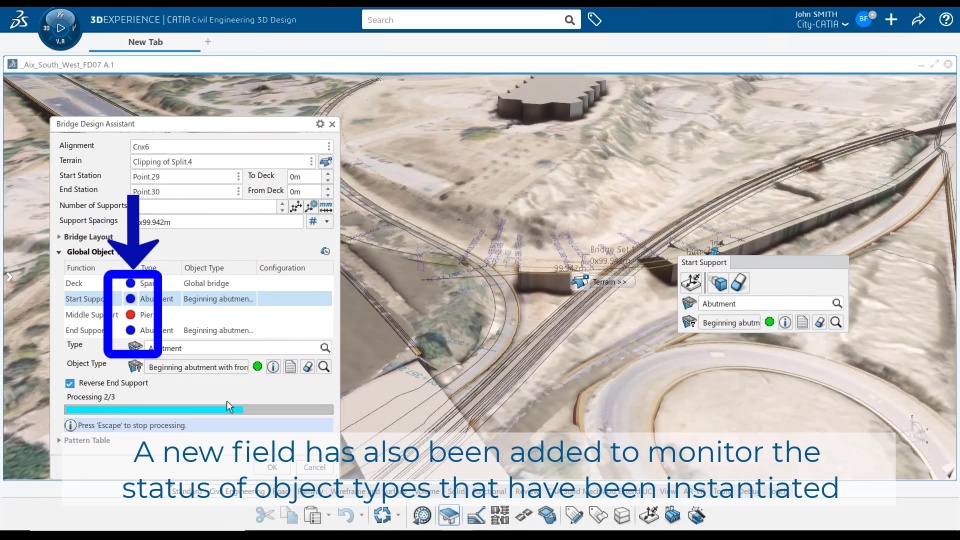960x540 pixels.
Task: Open the help question mark icon
Action: tap(946, 20)
